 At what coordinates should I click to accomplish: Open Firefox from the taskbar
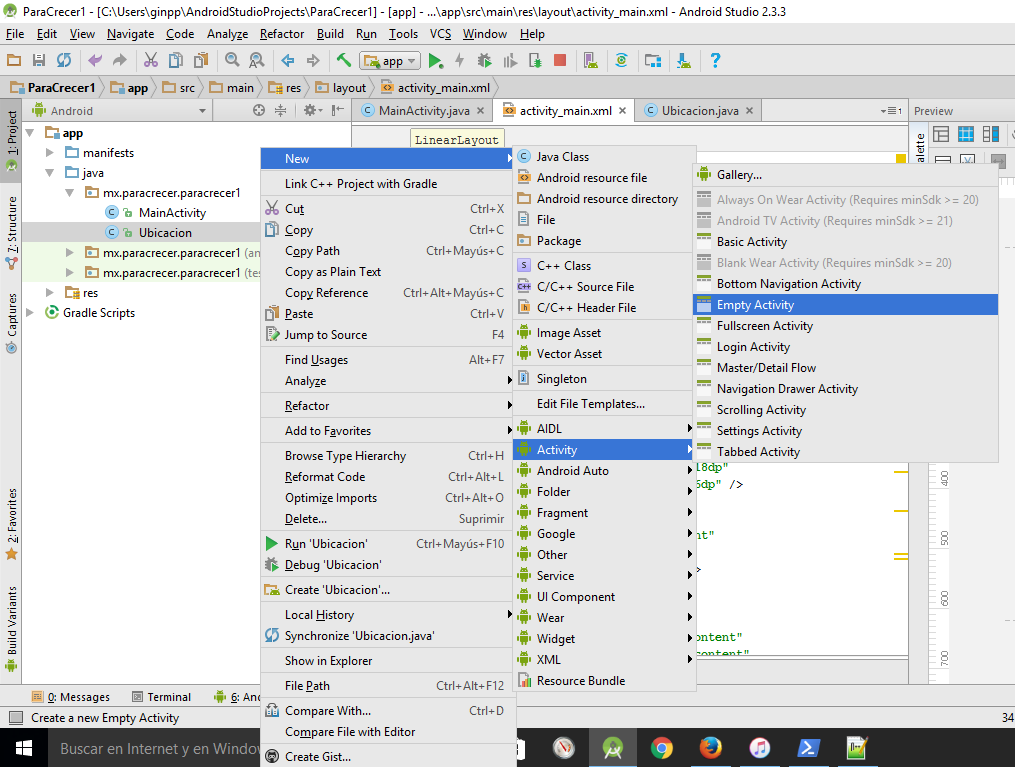[710, 748]
